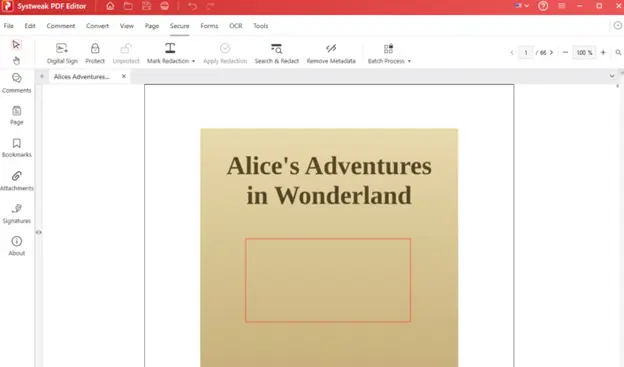The image size is (624, 367).
Task: Open the Signatures side panel
Action: tap(16, 214)
